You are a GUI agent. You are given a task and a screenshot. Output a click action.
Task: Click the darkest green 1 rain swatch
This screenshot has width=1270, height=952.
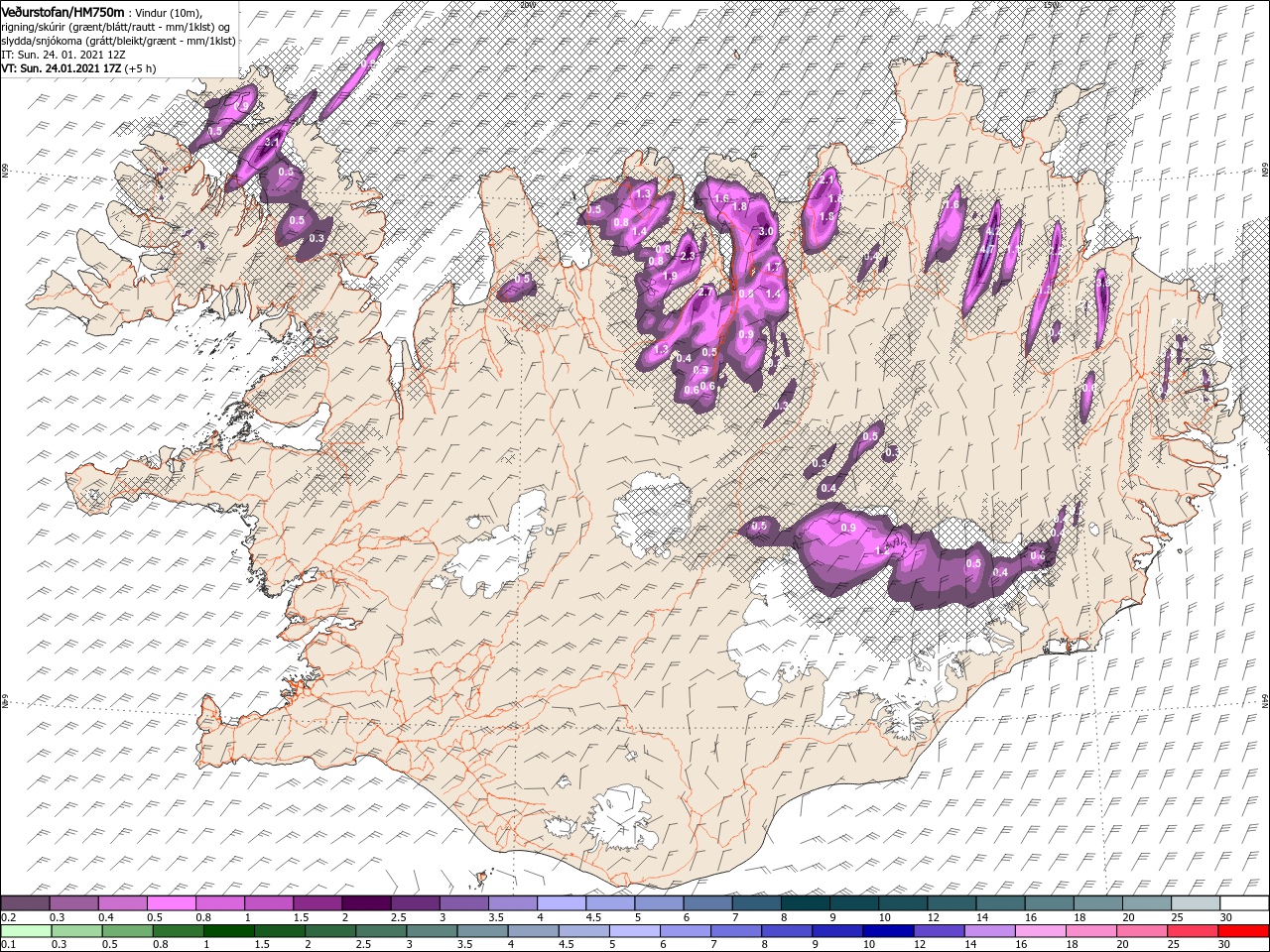[228, 931]
